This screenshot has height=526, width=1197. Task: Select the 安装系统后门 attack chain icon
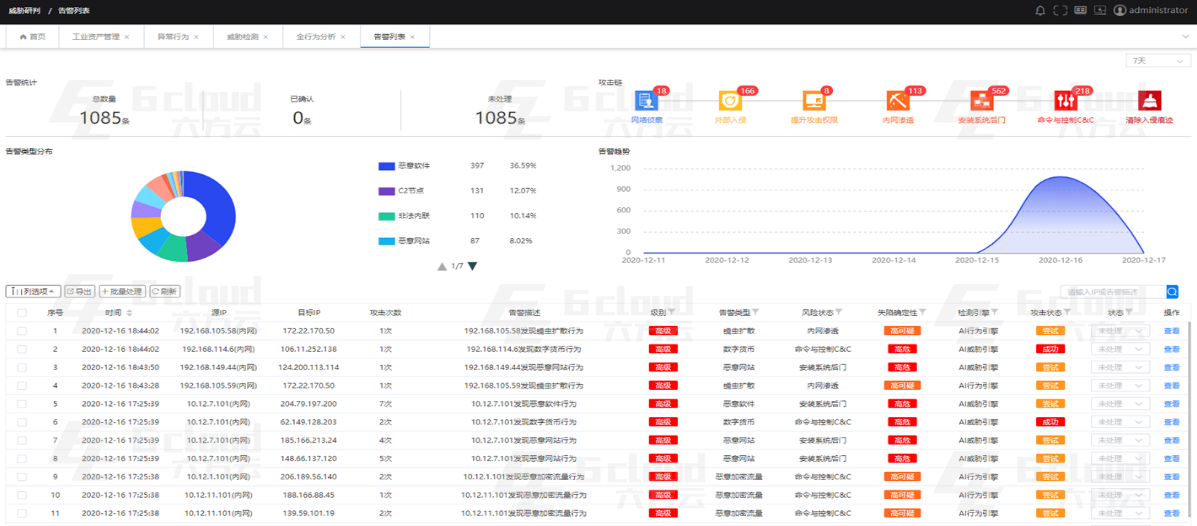pyautogui.click(x=982, y=101)
